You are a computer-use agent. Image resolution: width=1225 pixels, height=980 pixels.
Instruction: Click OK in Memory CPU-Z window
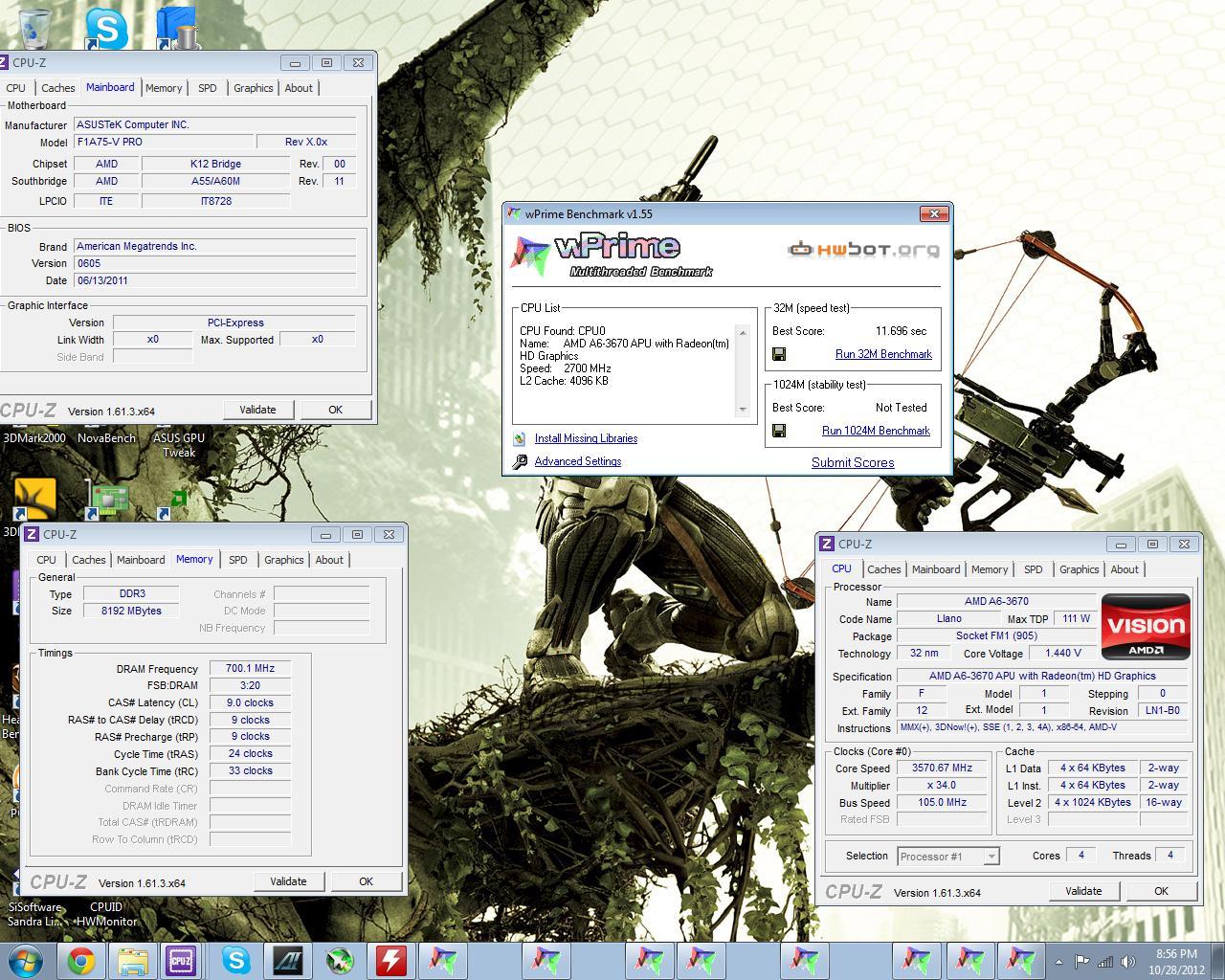[366, 881]
